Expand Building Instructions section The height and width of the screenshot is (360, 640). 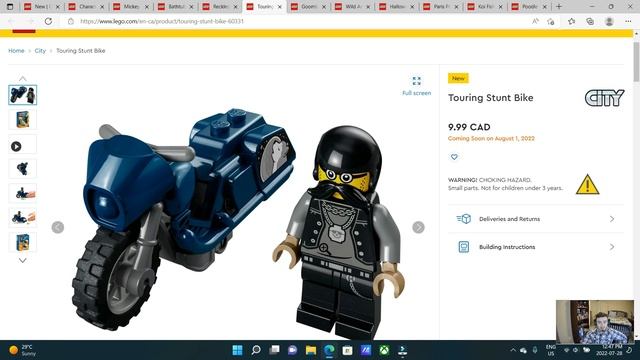(x=536, y=247)
